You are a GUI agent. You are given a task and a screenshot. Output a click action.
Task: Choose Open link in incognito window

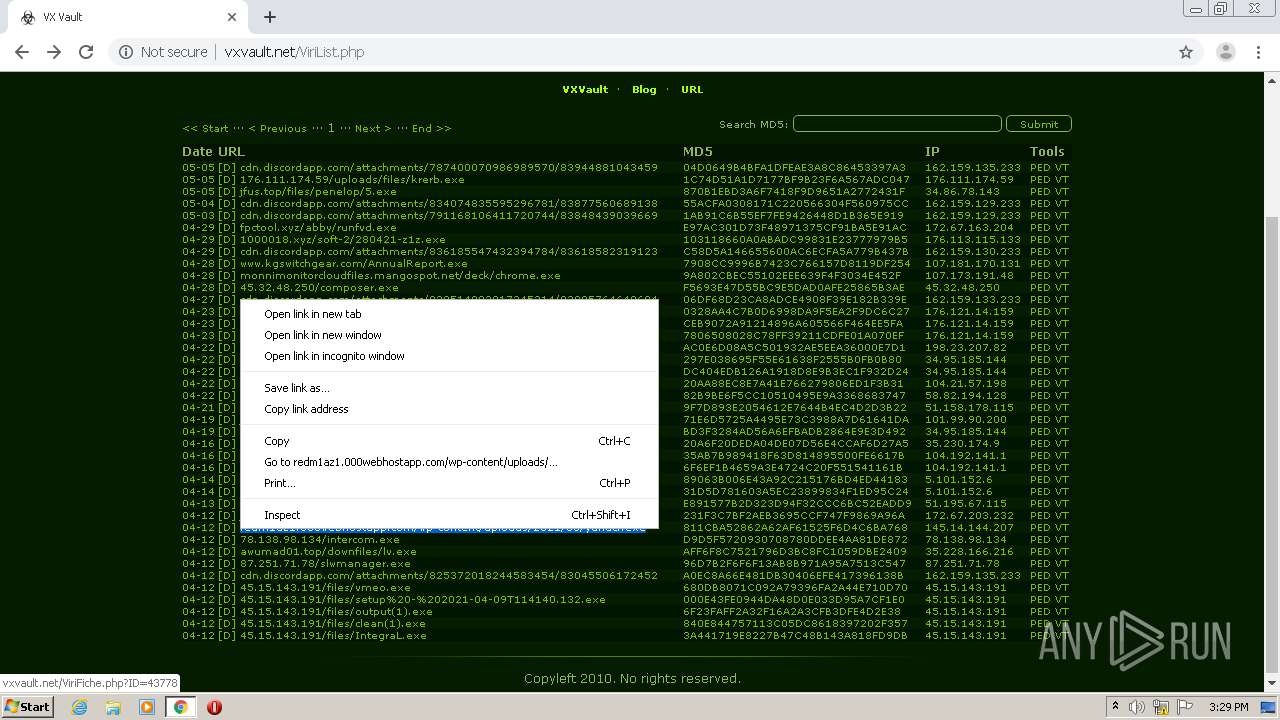pos(449,356)
